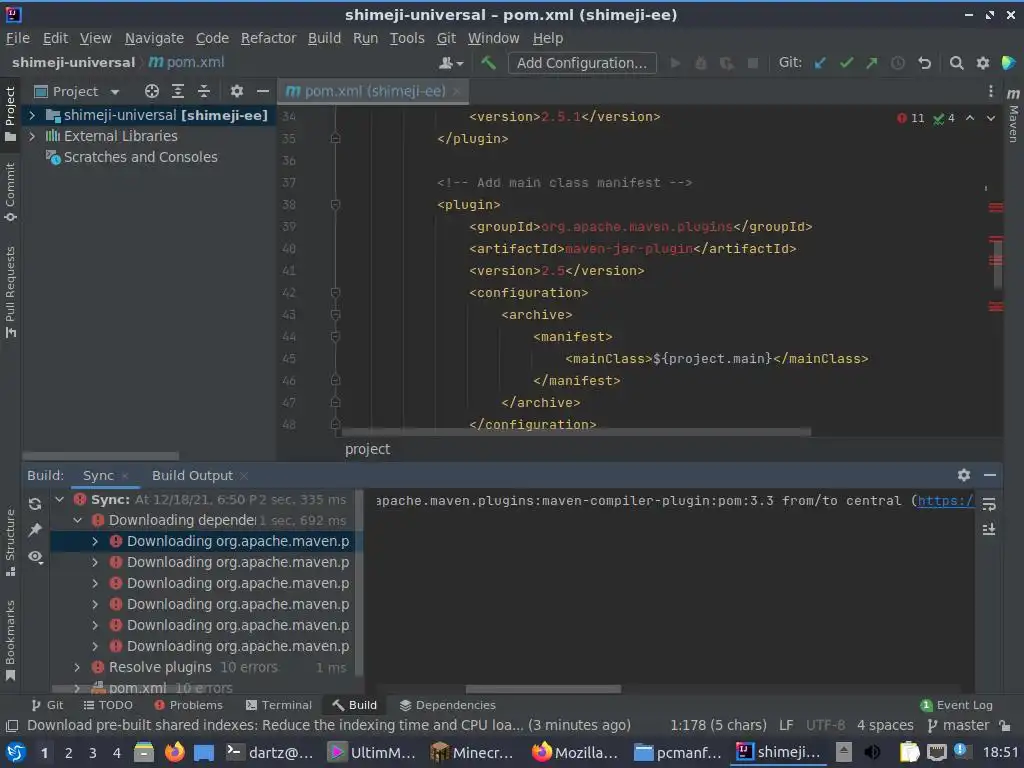Click Add Configuration button

click(582, 63)
